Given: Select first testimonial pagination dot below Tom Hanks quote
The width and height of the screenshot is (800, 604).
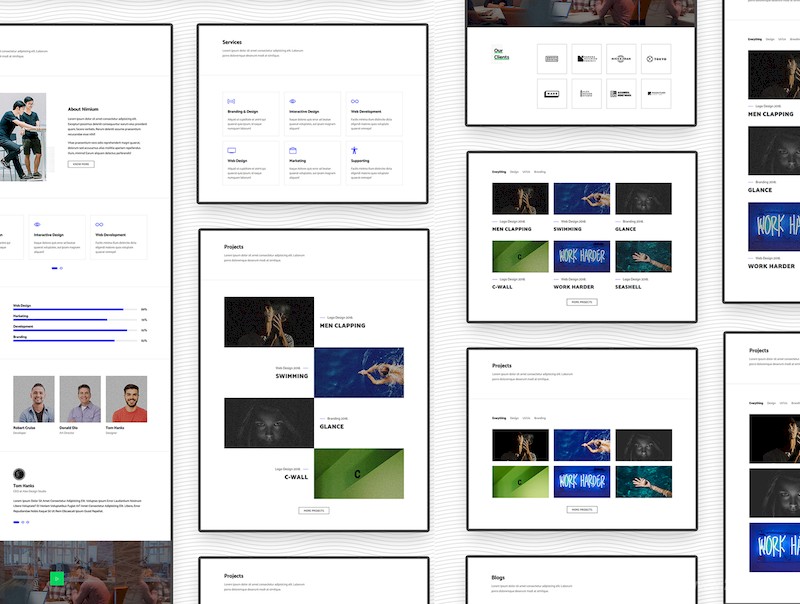Looking at the screenshot, I should pos(16,522).
